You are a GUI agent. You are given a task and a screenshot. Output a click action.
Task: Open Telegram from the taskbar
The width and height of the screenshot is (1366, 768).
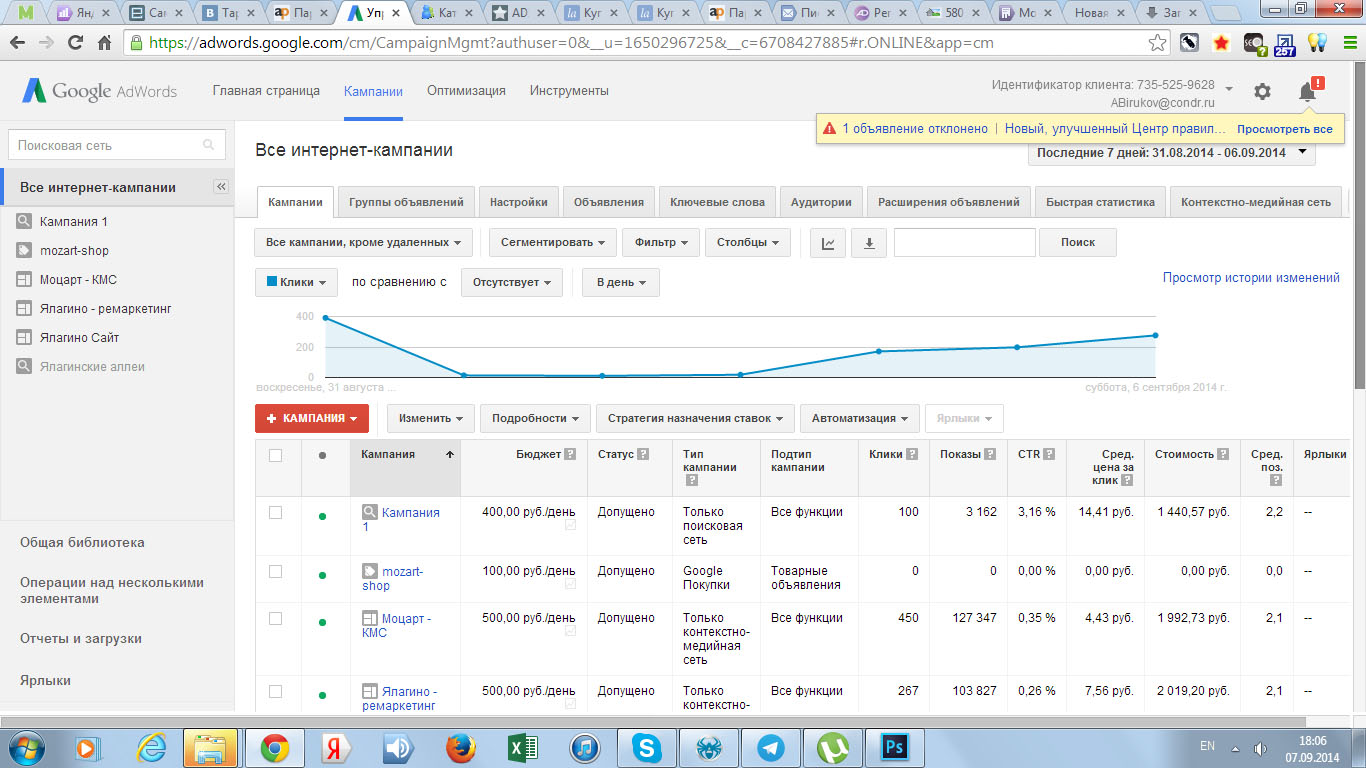[x=770, y=748]
